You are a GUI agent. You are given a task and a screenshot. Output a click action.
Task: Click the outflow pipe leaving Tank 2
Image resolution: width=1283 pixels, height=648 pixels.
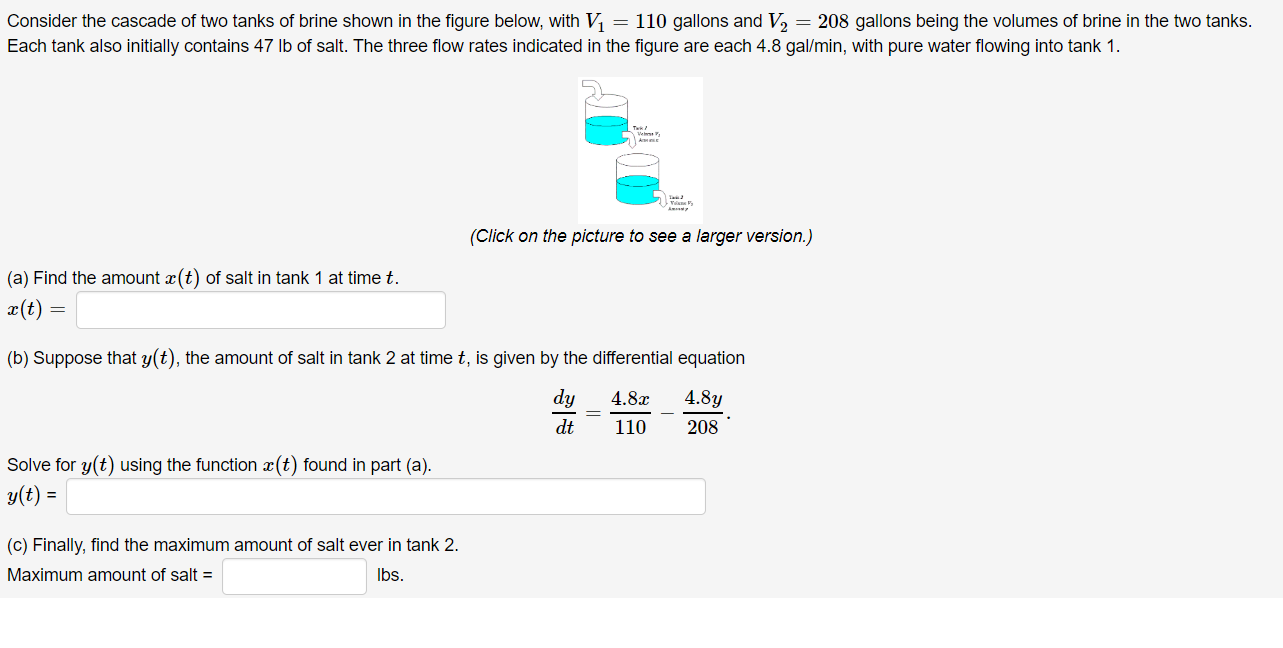662,202
